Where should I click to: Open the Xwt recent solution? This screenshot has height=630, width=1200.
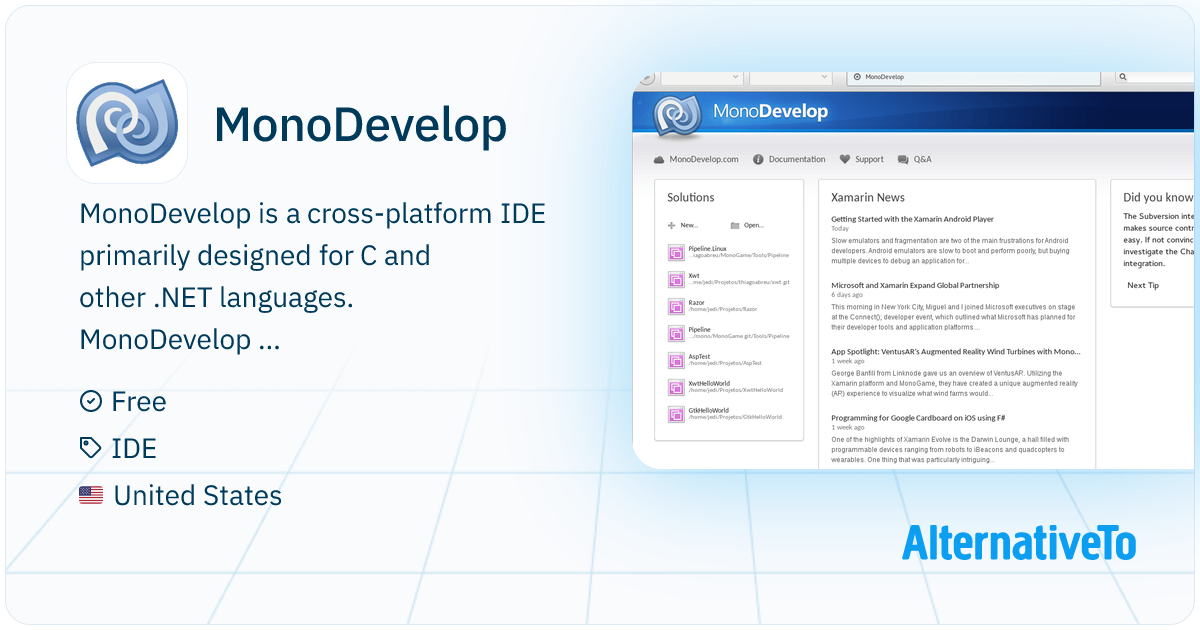(729, 279)
